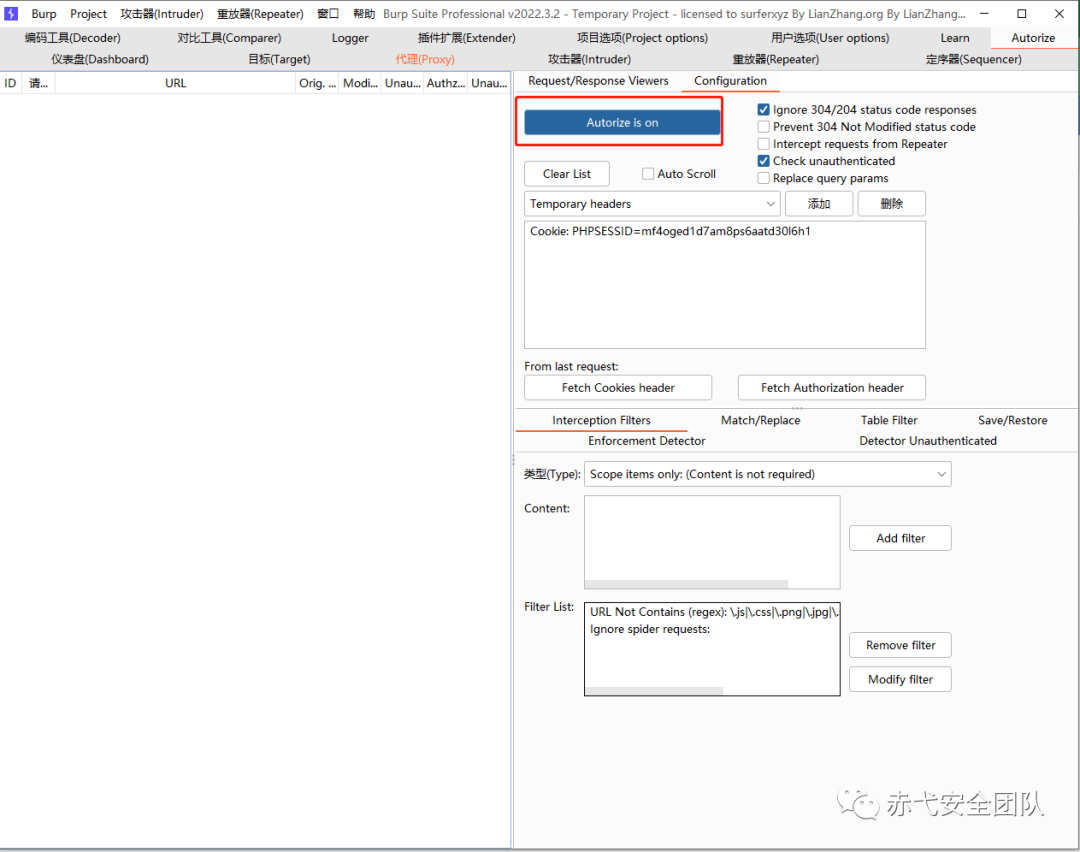Select the Autorize tab
Screen dimensions: 1080x852
pyautogui.click(x=1032, y=38)
